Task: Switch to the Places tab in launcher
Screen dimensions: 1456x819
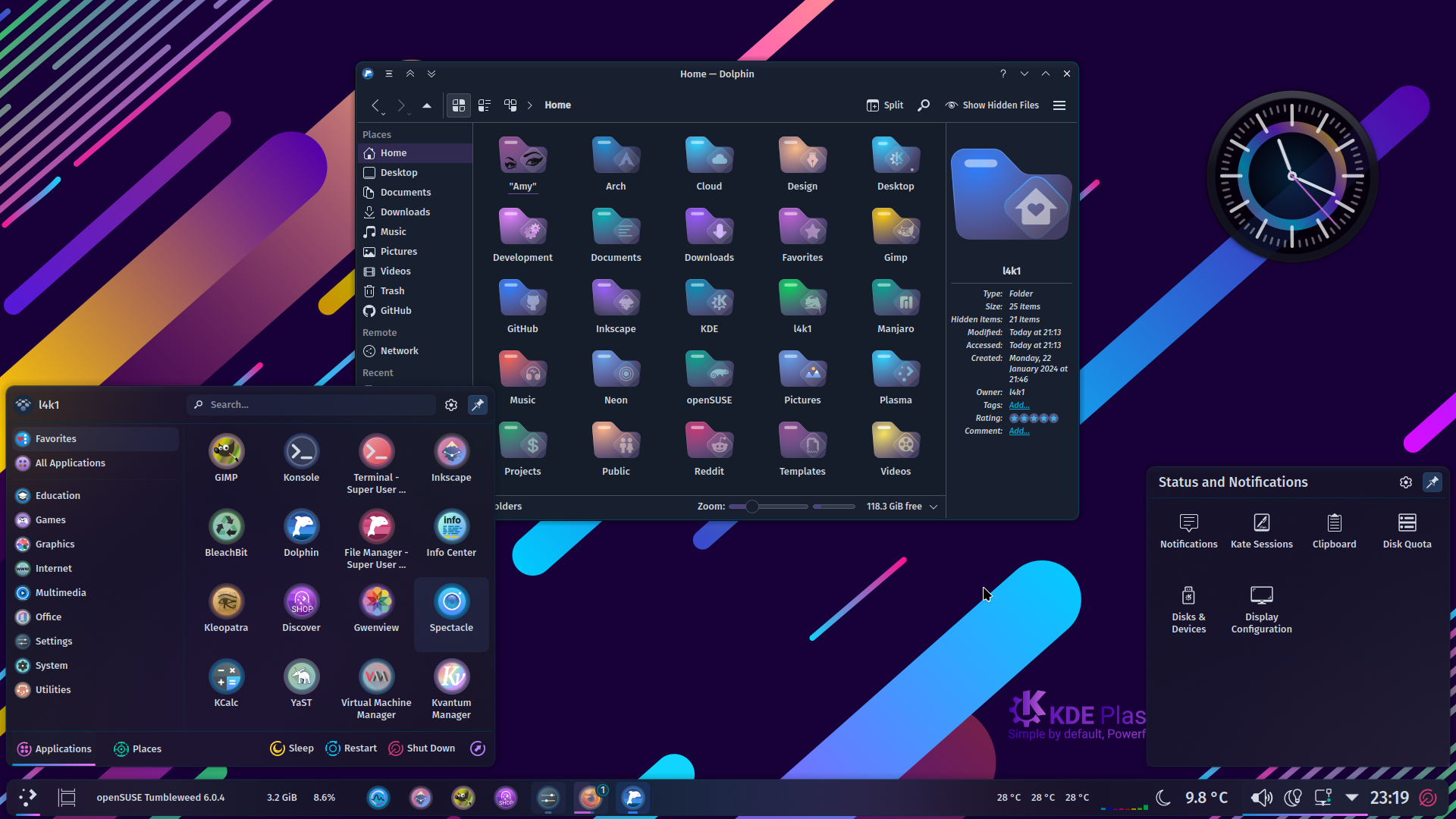Action: pyautogui.click(x=137, y=749)
